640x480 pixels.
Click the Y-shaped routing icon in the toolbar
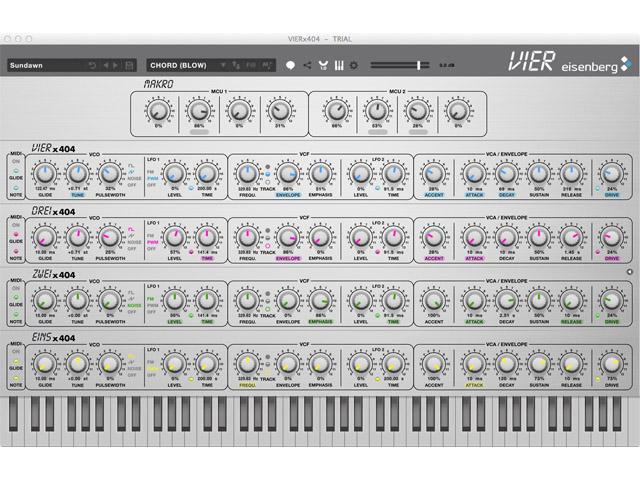tap(323, 65)
